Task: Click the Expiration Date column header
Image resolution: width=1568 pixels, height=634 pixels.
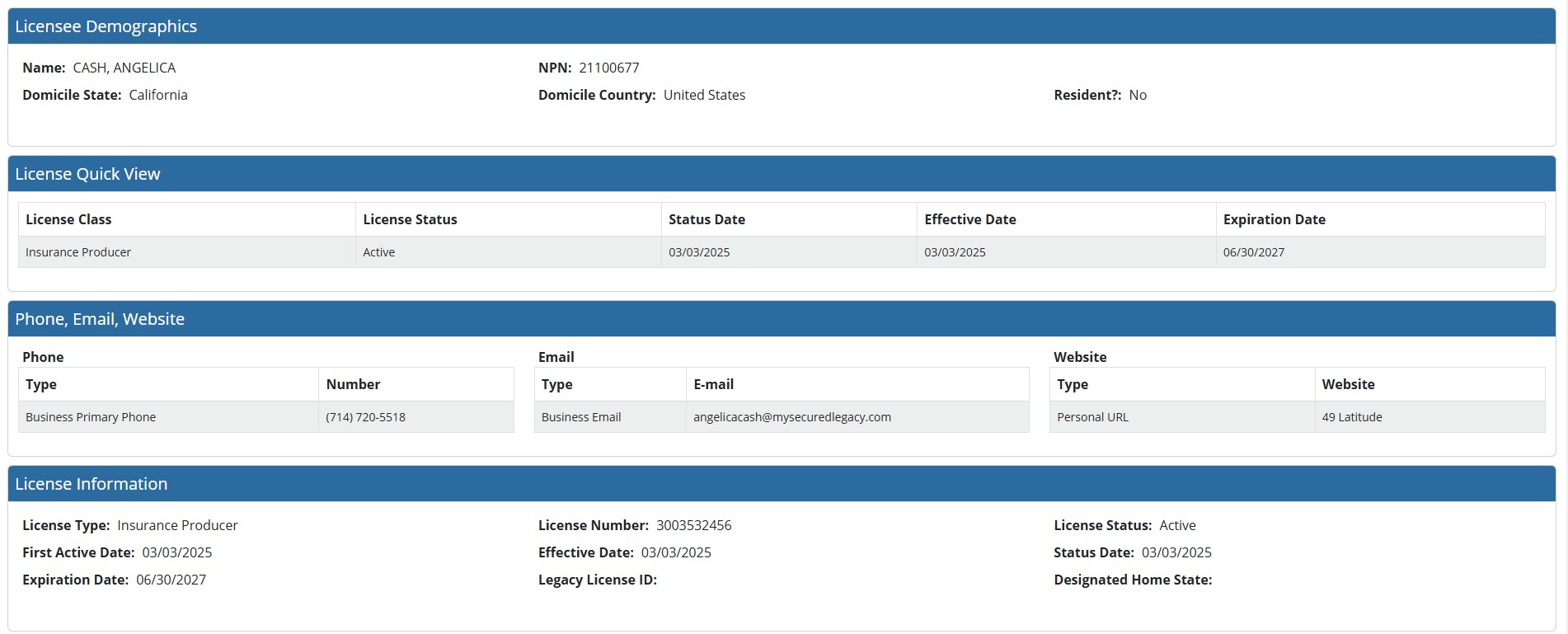Action: point(1274,219)
